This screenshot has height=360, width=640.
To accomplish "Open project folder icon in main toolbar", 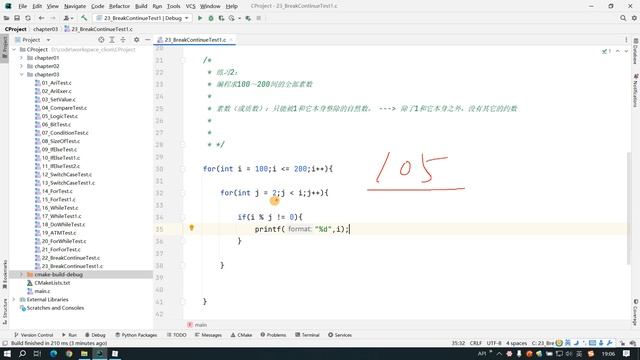I will point(7,18).
